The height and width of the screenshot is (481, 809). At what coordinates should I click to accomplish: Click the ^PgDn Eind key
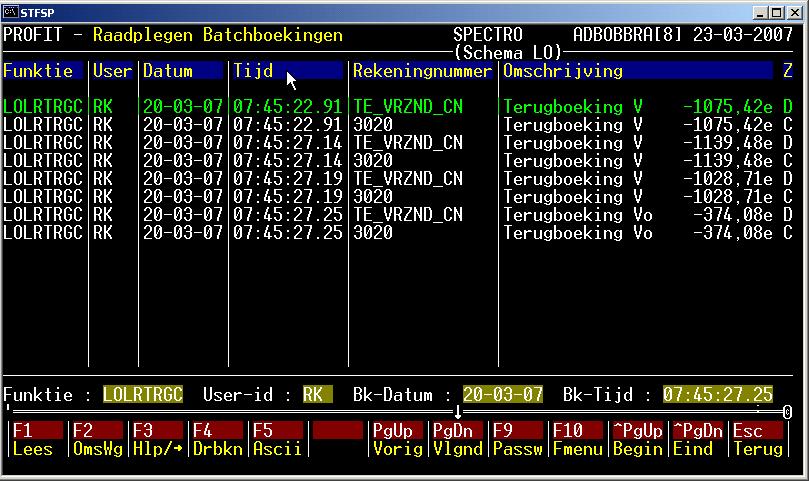point(698,439)
